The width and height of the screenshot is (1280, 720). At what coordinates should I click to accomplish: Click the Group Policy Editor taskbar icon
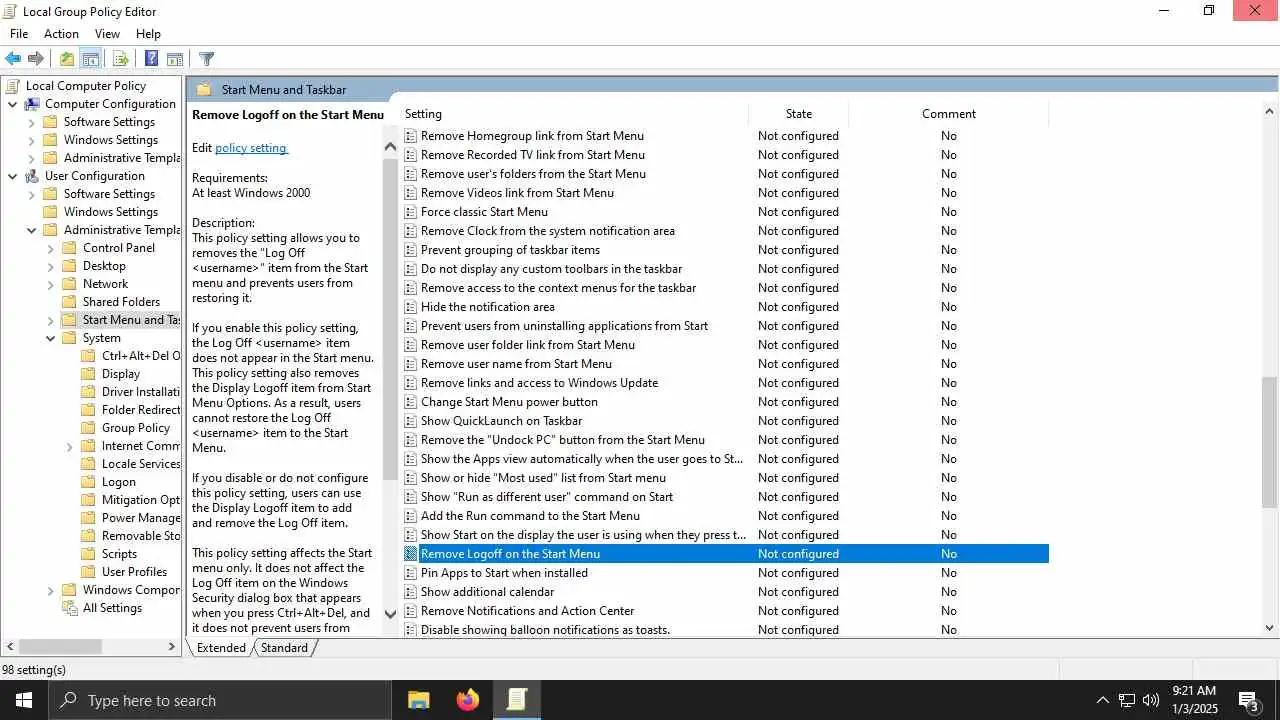[x=516, y=700]
